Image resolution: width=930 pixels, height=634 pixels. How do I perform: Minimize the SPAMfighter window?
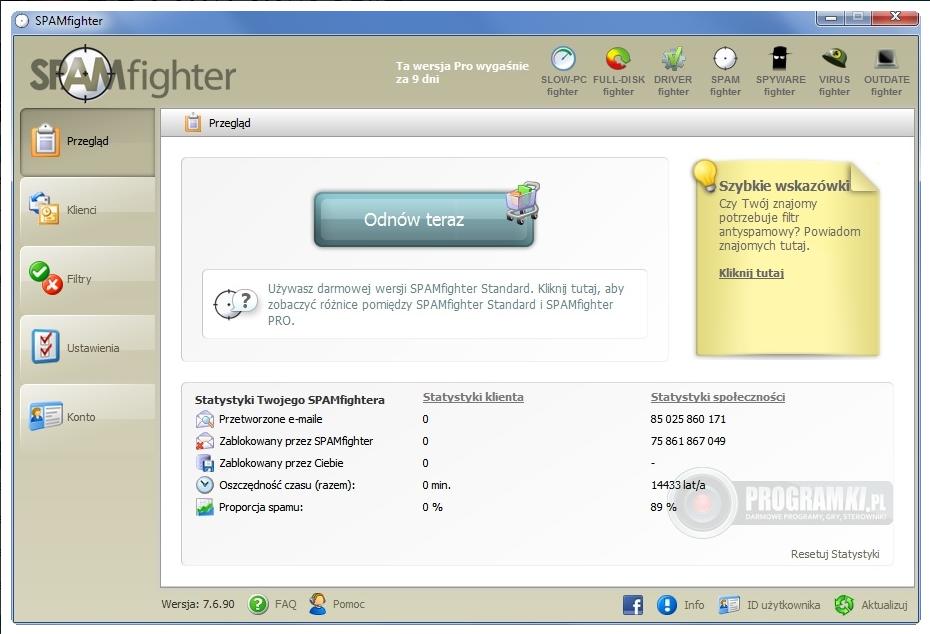tap(831, 18)
